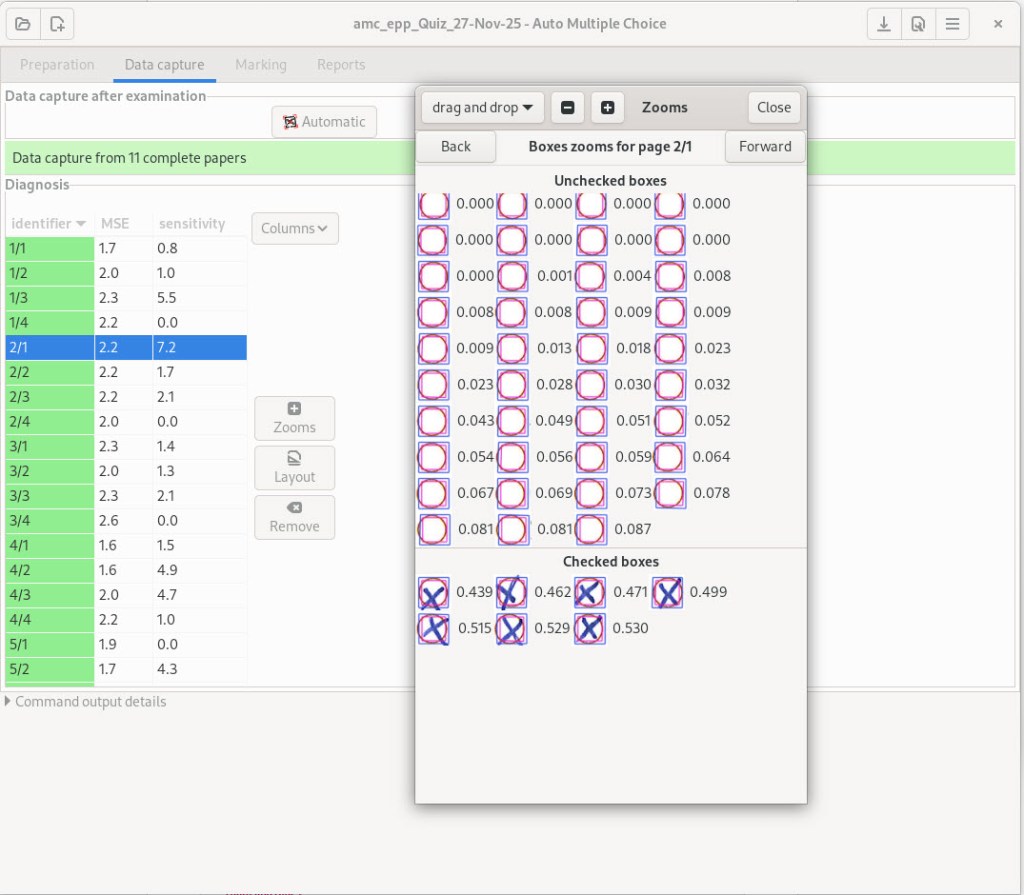Open the Reports tab
The width and height of the screenshot is (1024, 895).
click(340, 64)
